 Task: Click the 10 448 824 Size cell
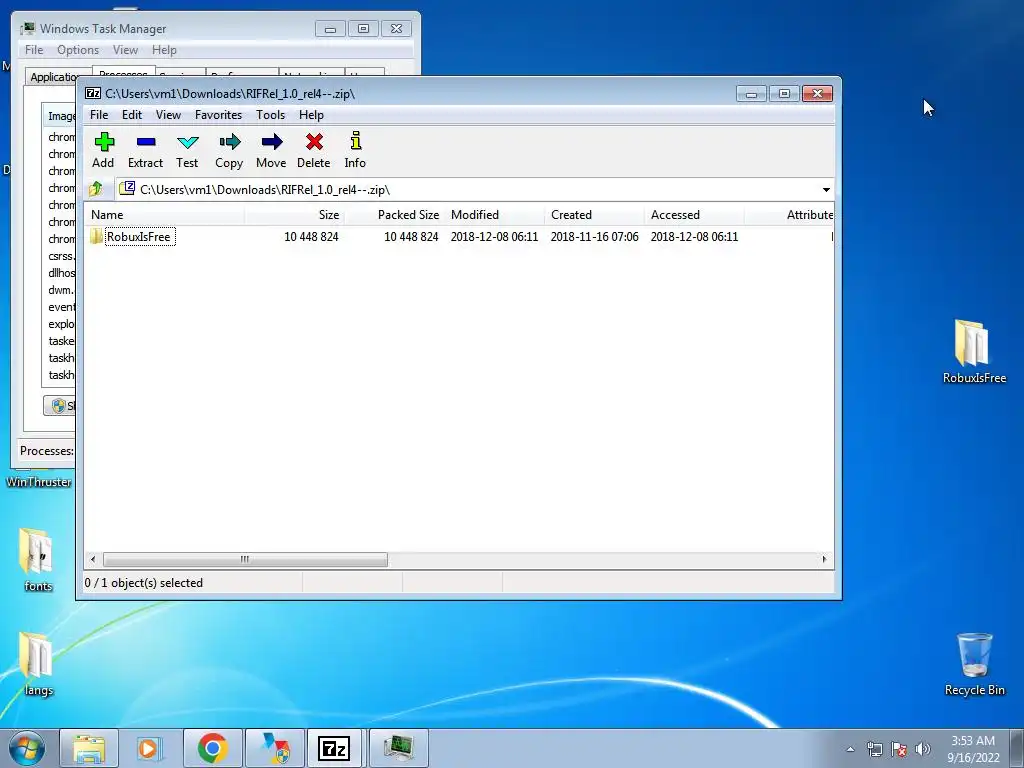(x=312, y=236)
